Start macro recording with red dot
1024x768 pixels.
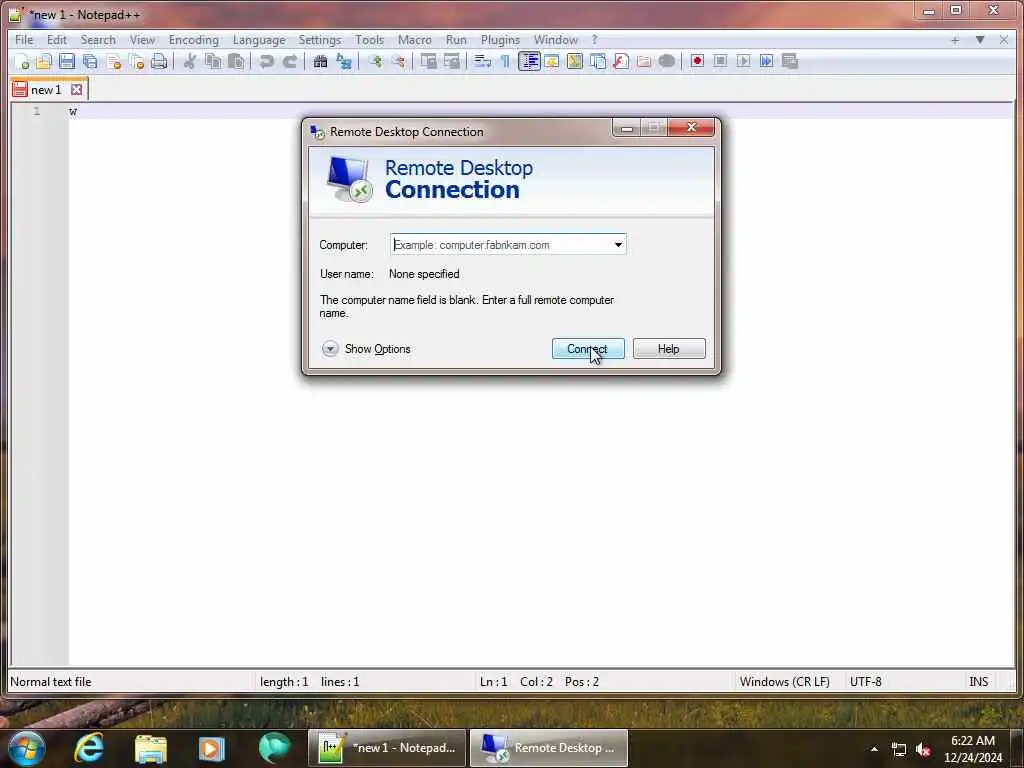pyautogui.click(x=697, y=61)
